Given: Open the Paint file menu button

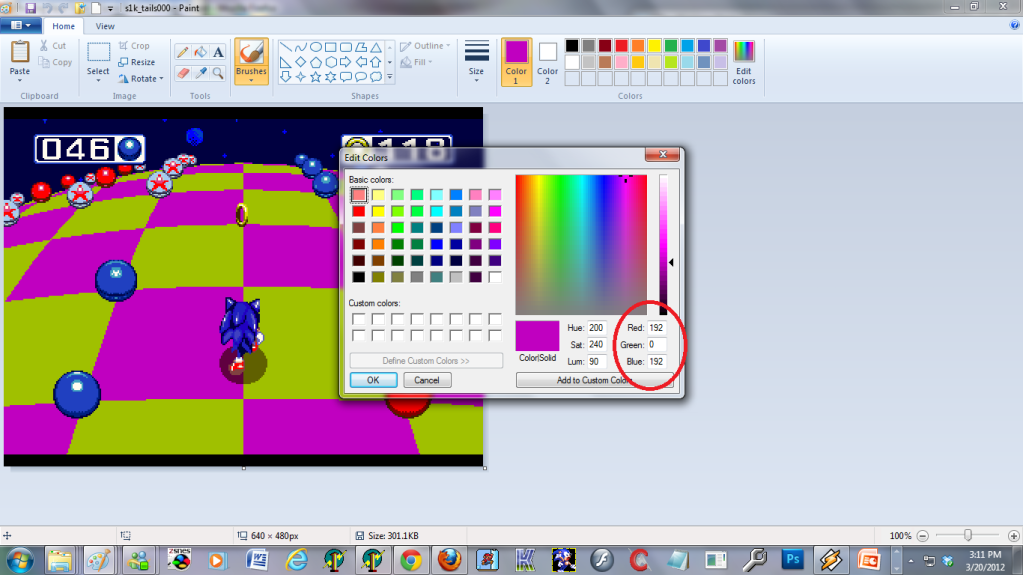Looking at the screenshot, I should pos(21,25).
